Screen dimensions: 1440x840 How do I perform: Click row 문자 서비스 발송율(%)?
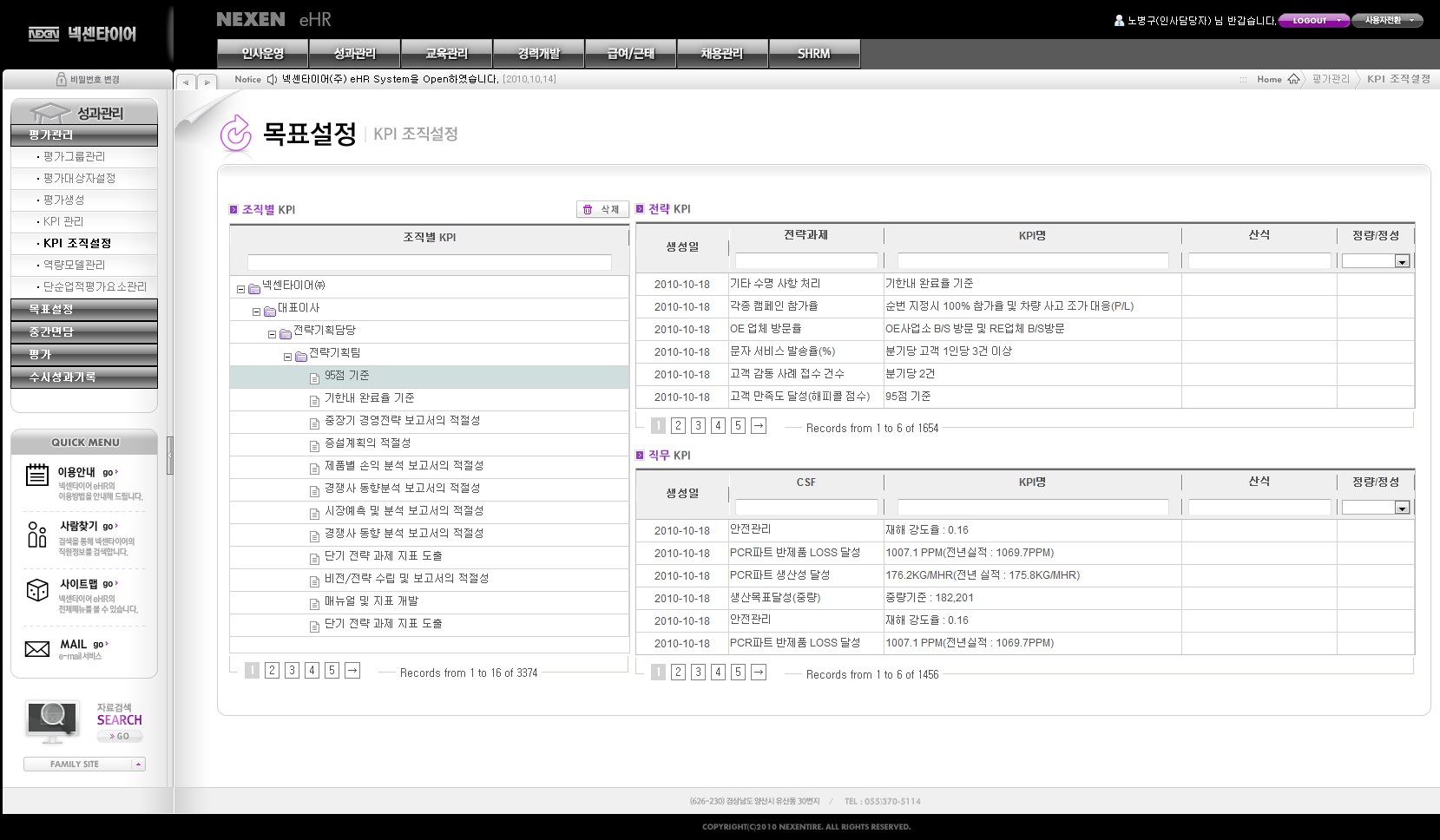point(1025,351)
